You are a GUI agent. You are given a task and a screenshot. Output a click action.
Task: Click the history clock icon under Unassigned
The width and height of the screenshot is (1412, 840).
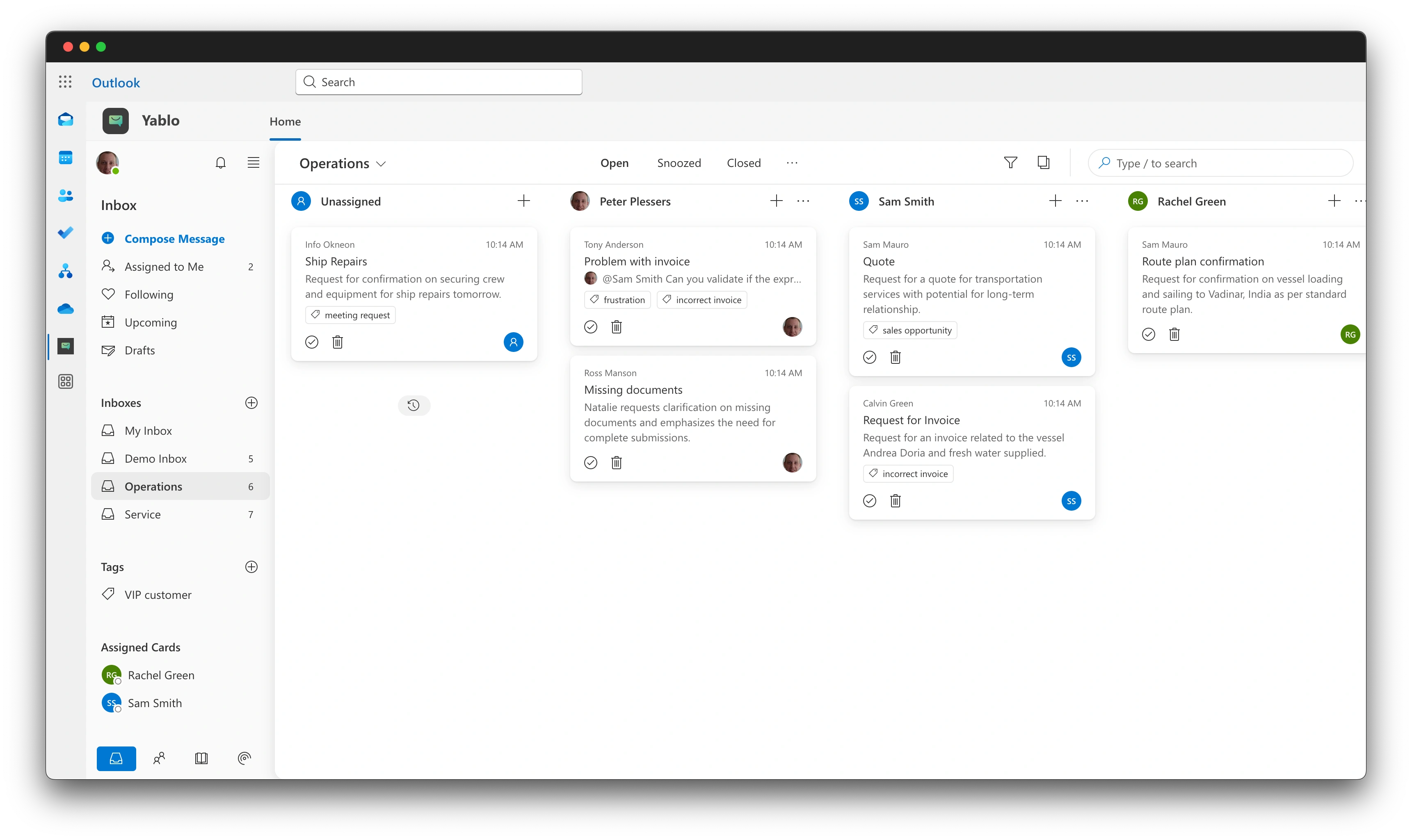coord(414,405)
